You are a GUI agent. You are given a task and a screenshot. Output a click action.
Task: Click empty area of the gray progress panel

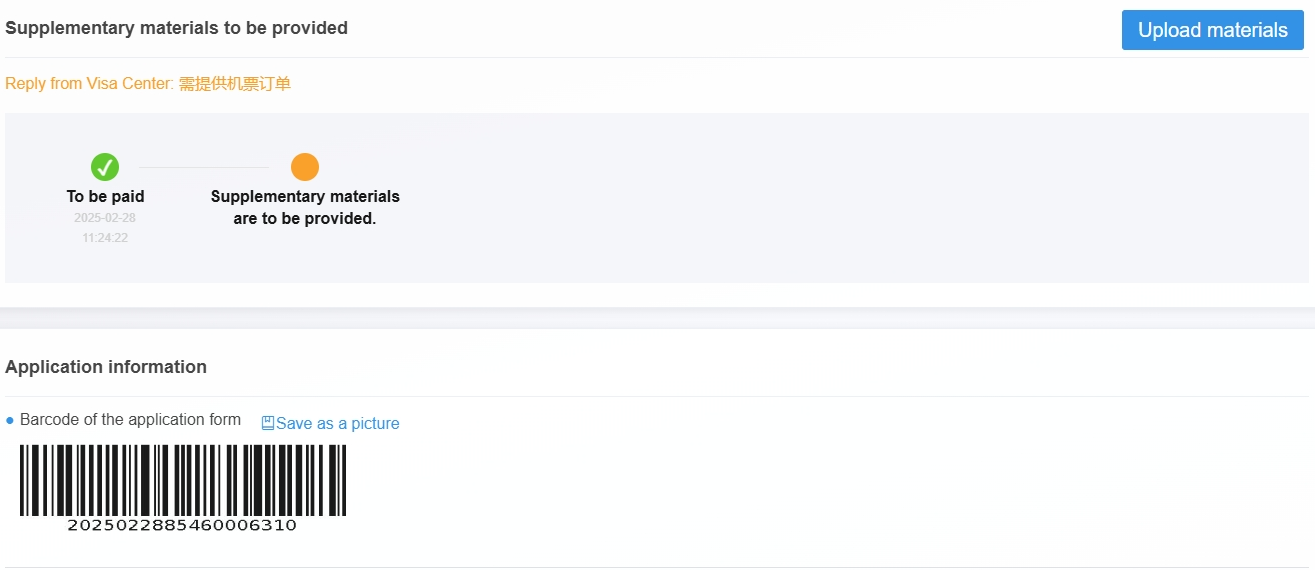(800, 200)
